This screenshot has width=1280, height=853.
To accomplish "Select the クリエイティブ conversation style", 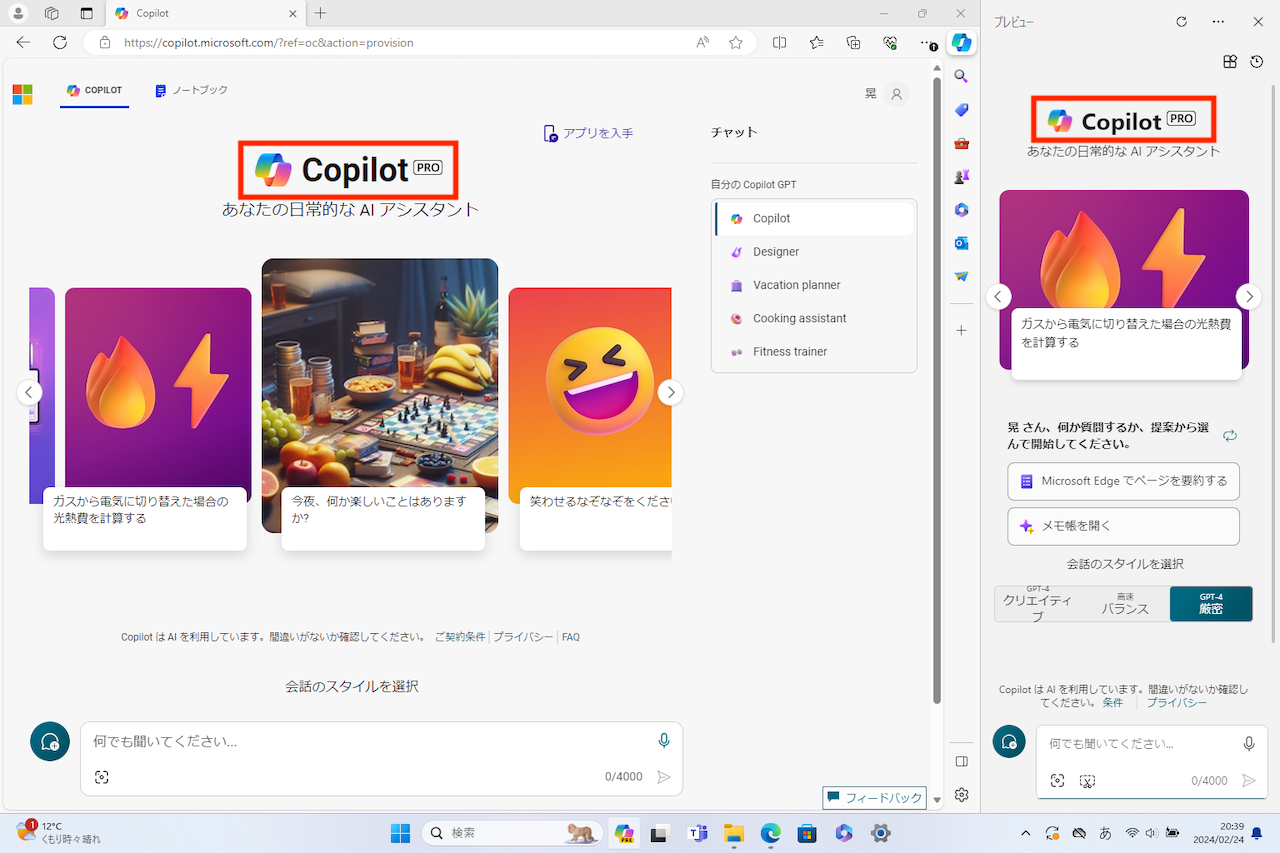I will [1037, 604].
